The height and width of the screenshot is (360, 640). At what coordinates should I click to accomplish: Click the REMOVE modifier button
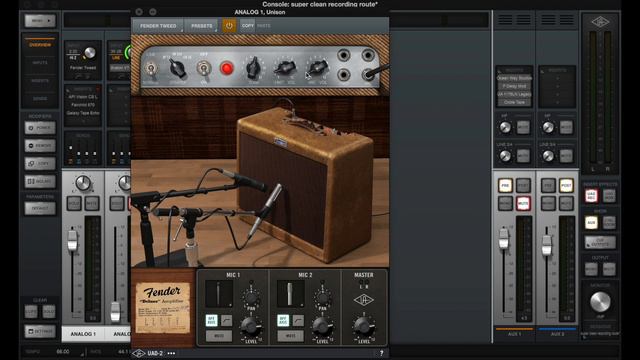click(40, 146)
